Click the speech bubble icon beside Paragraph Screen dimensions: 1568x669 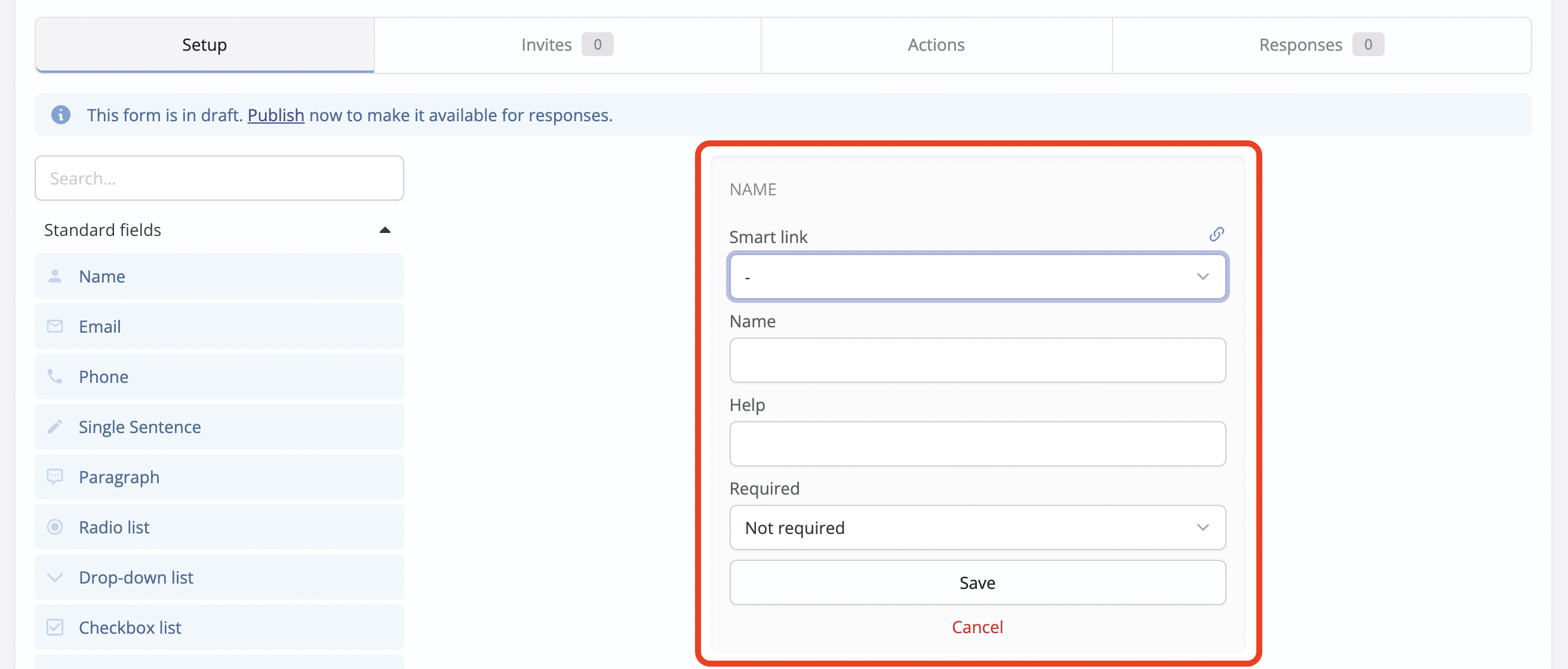pos(55,477)
